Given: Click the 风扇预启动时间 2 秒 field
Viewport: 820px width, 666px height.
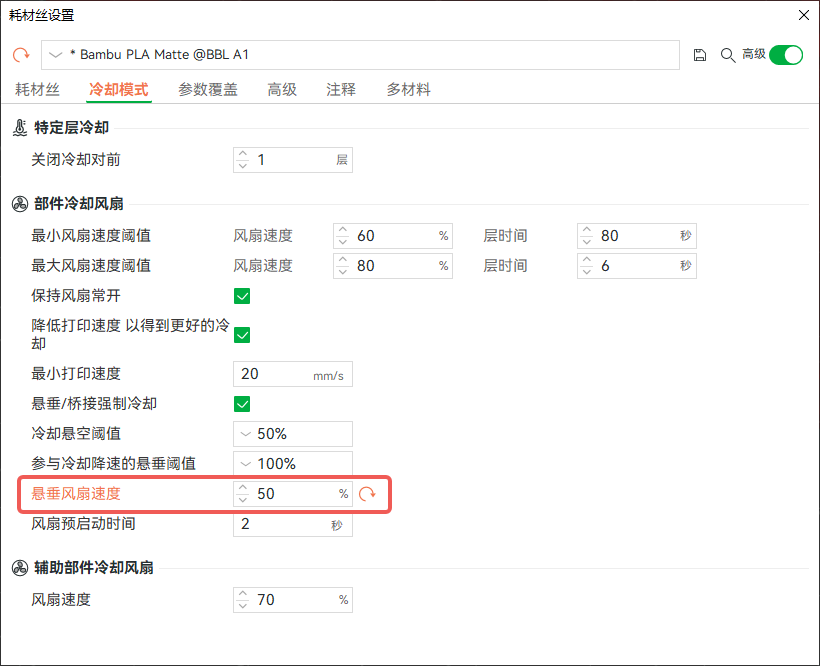Looking at the screenshot, I should coord(293,524).
